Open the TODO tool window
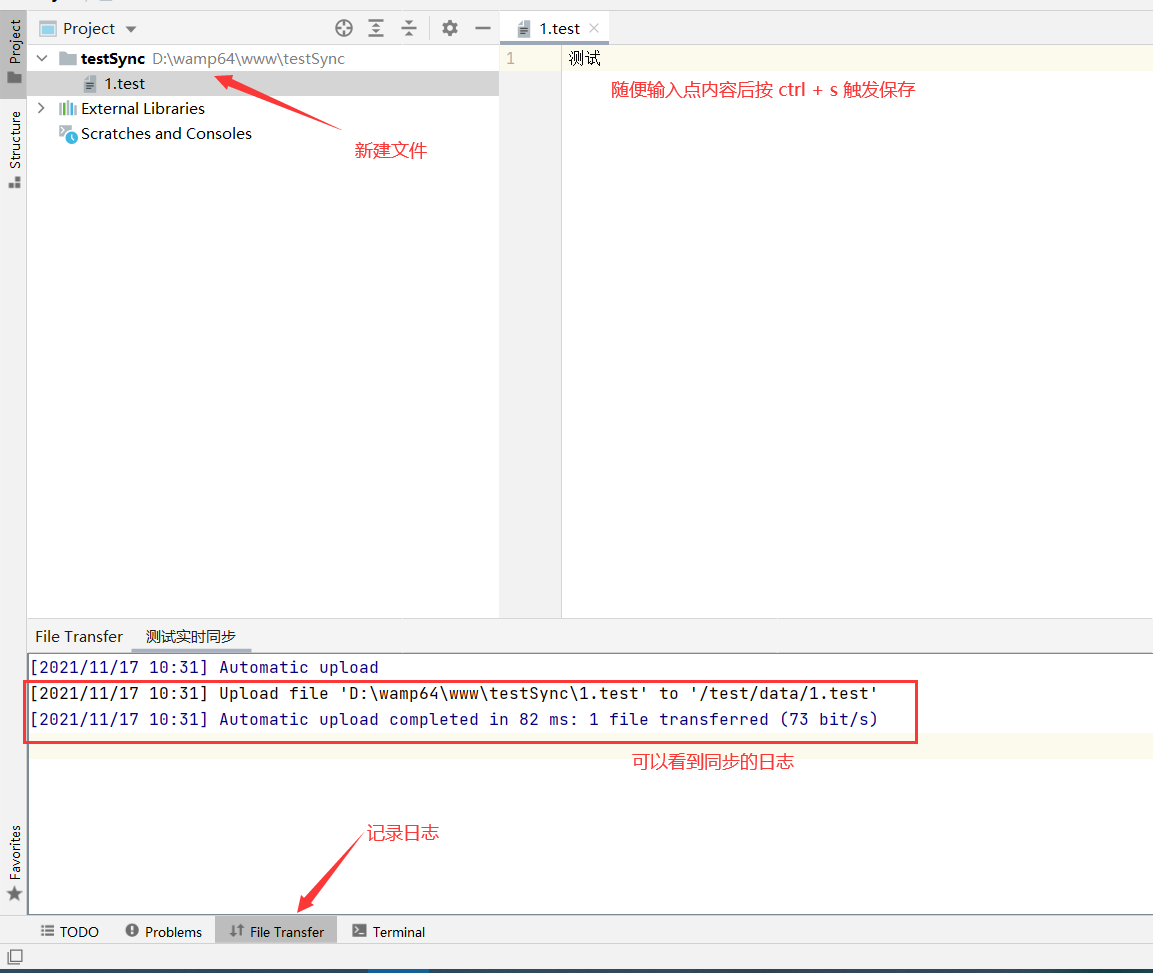1153x973 pixels. click(70, 931)
